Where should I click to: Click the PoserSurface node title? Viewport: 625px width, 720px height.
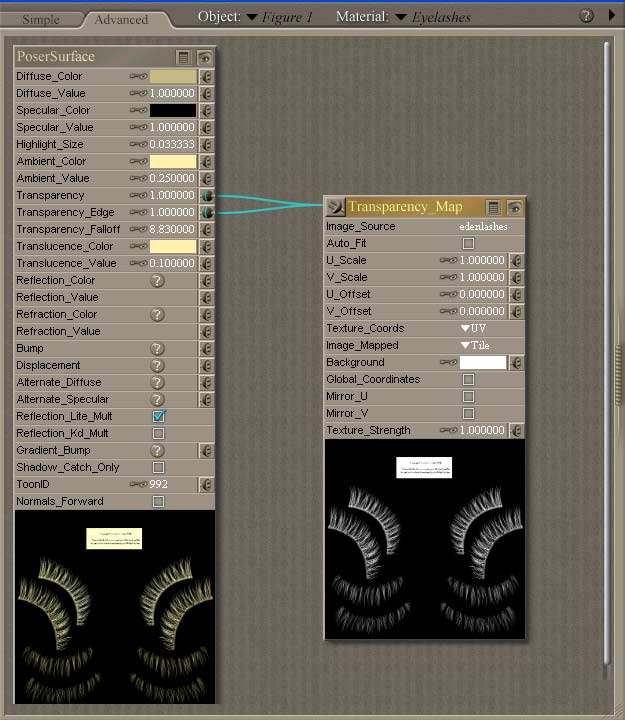(56, 56)
